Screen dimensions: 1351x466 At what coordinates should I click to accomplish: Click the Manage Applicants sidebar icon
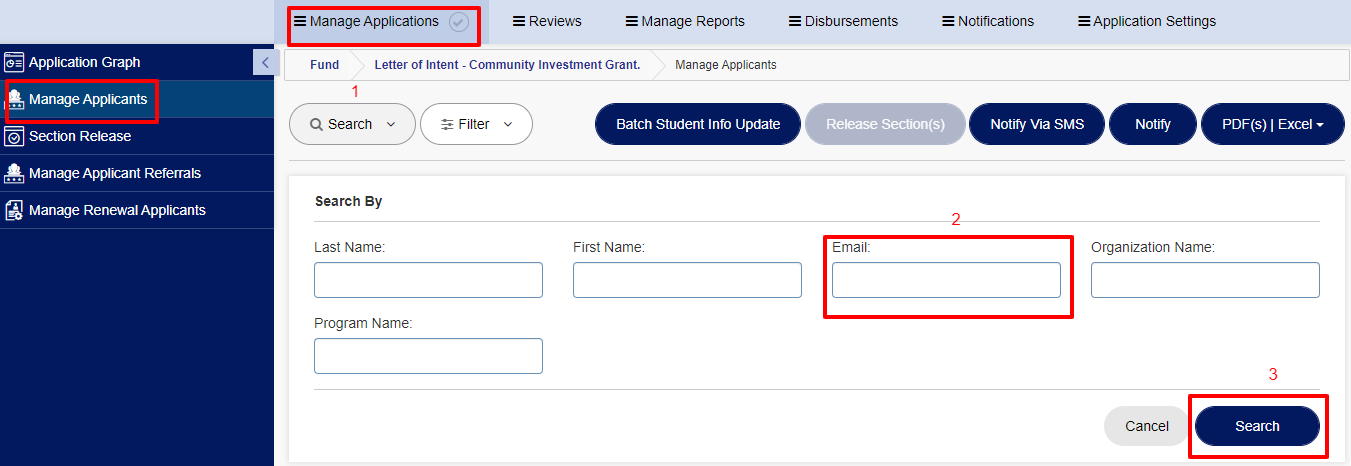pyautogui.click(x=15, y=99)
